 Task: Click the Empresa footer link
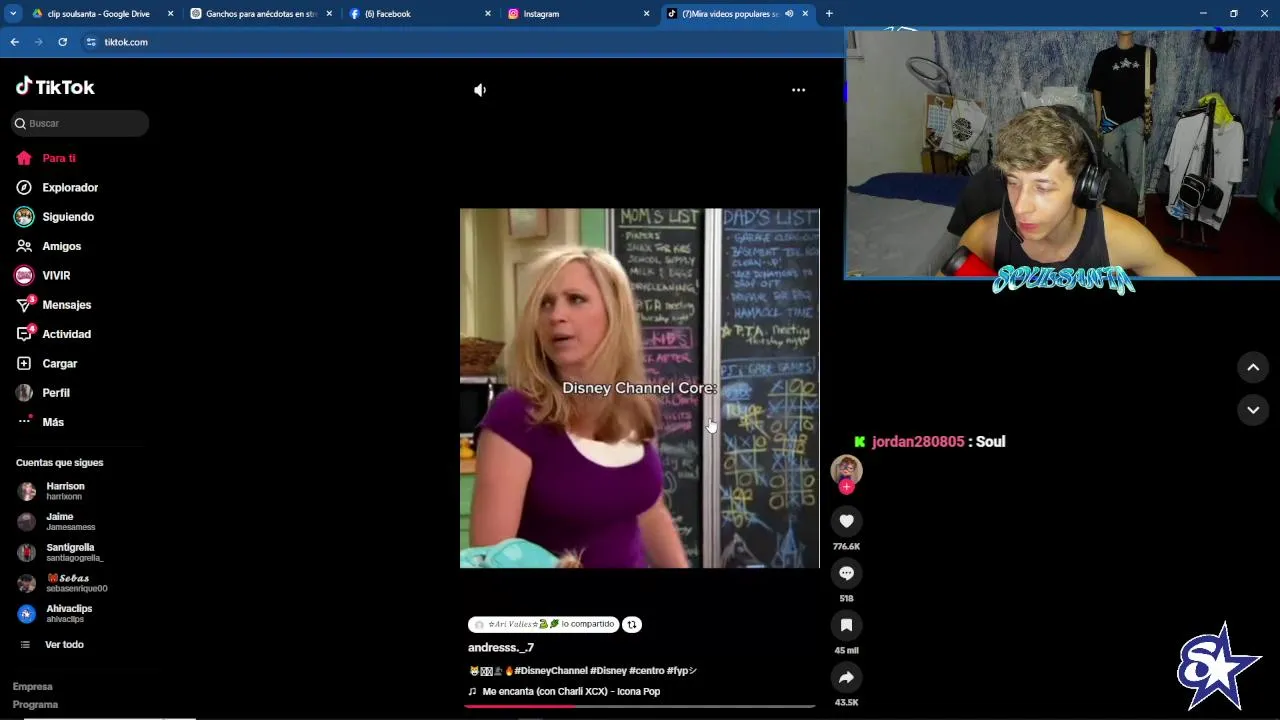coord(32,686)
